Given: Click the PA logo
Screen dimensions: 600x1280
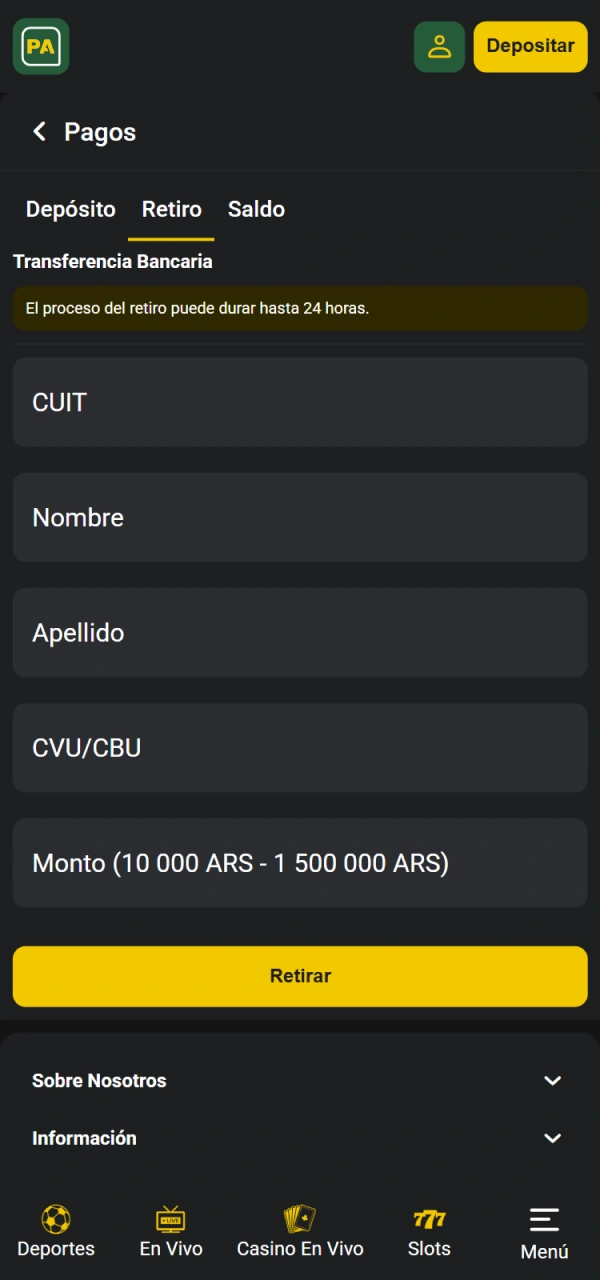Looking at the screenshot, I should click(x=40, y=46).
